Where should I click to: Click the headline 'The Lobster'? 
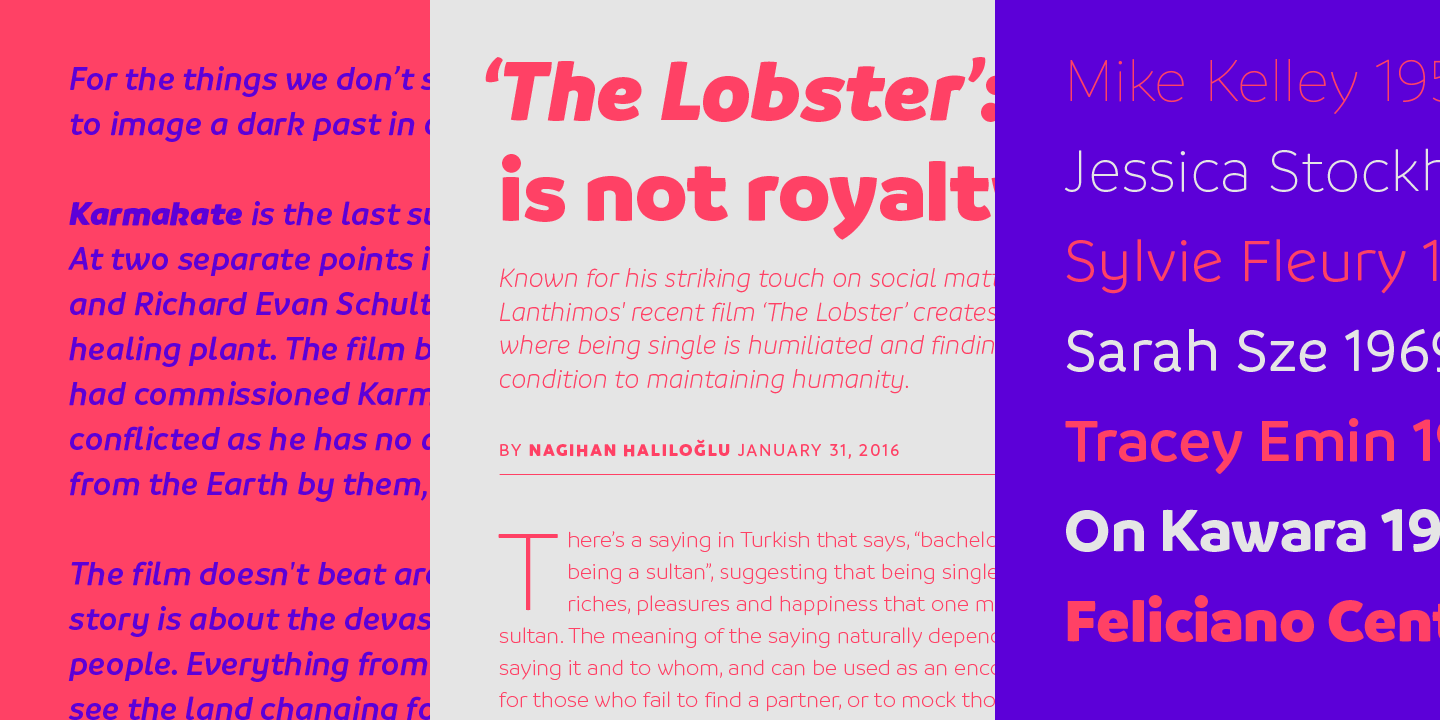740,92
